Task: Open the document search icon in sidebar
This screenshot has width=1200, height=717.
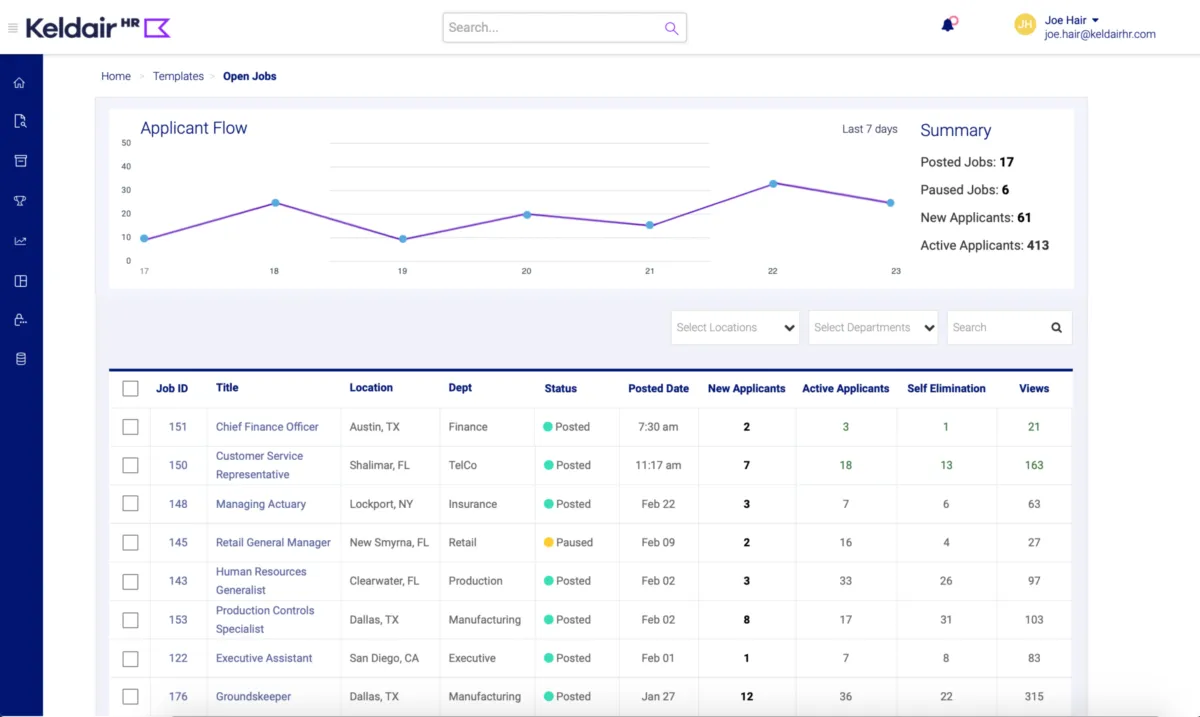Action: (x=20, y=122)
